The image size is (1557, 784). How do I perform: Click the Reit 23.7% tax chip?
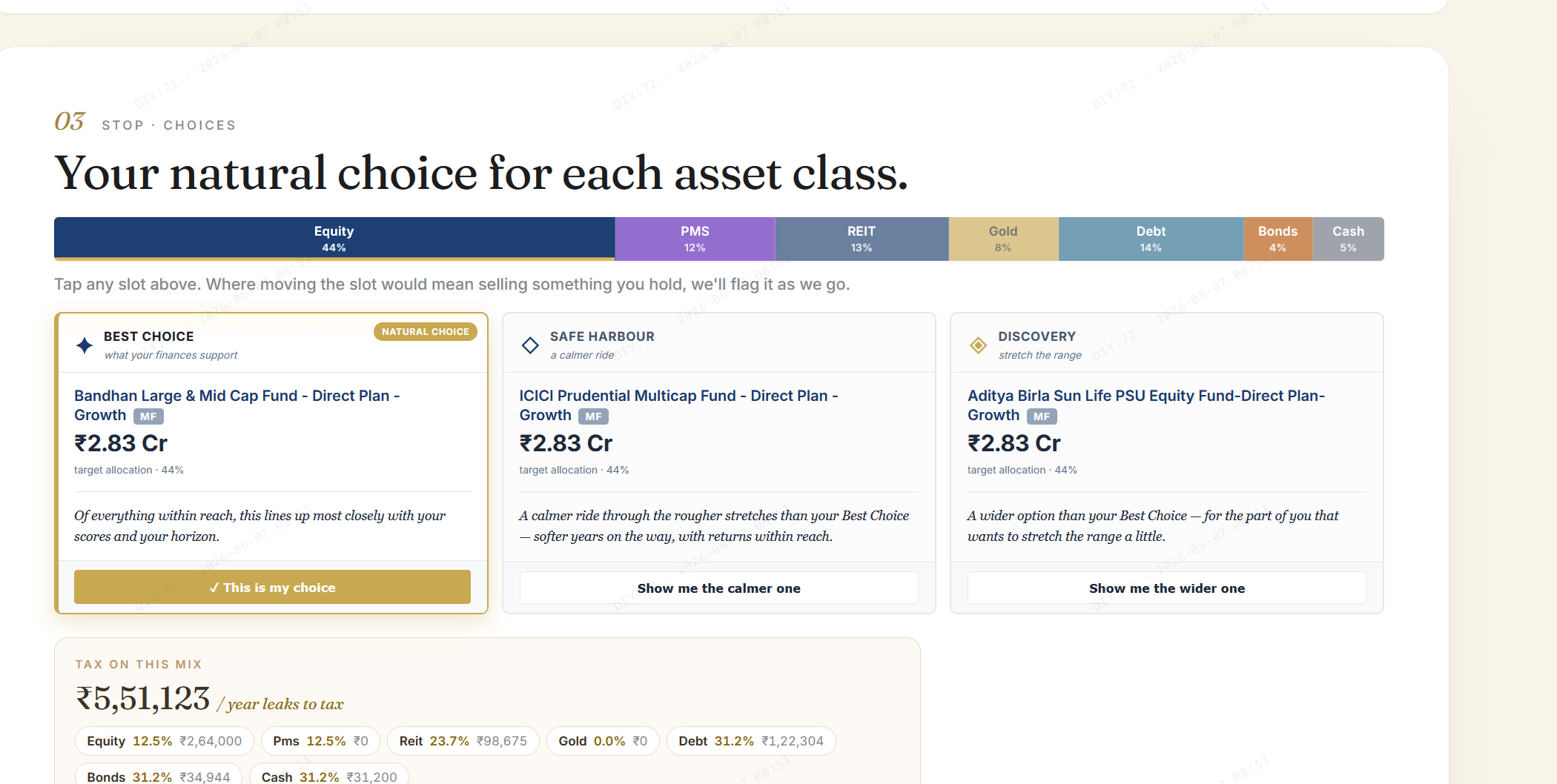(463, 741)
